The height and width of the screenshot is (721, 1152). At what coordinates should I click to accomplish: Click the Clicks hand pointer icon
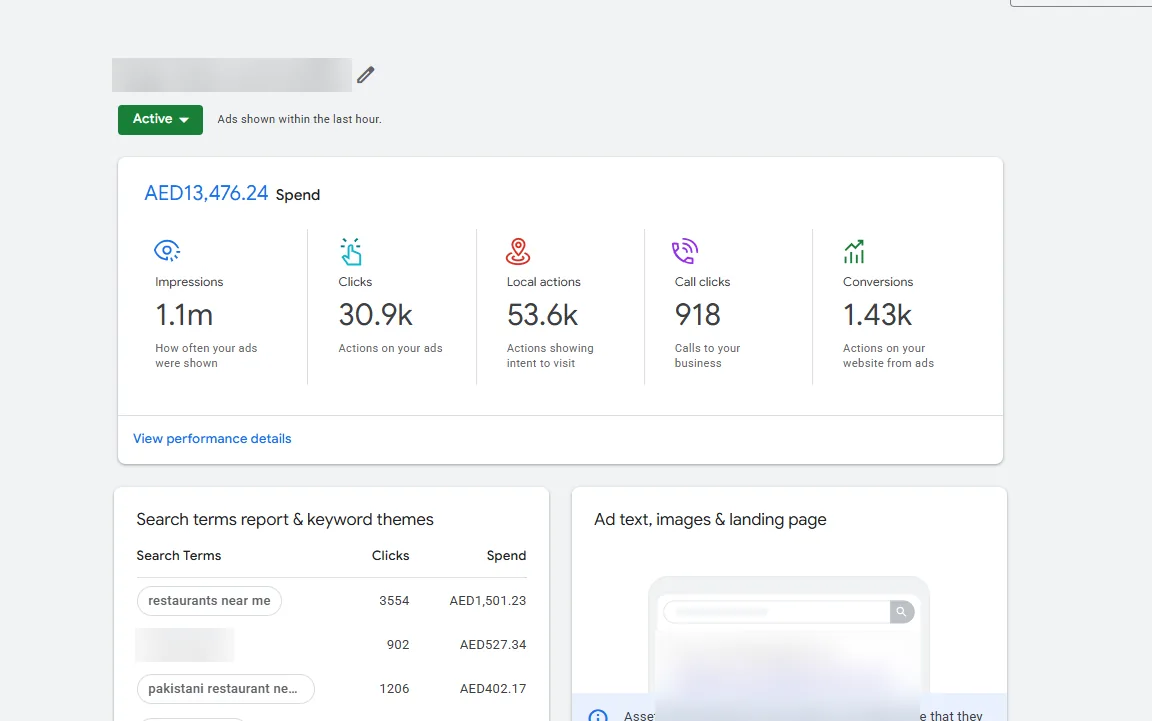coord(351,251)
